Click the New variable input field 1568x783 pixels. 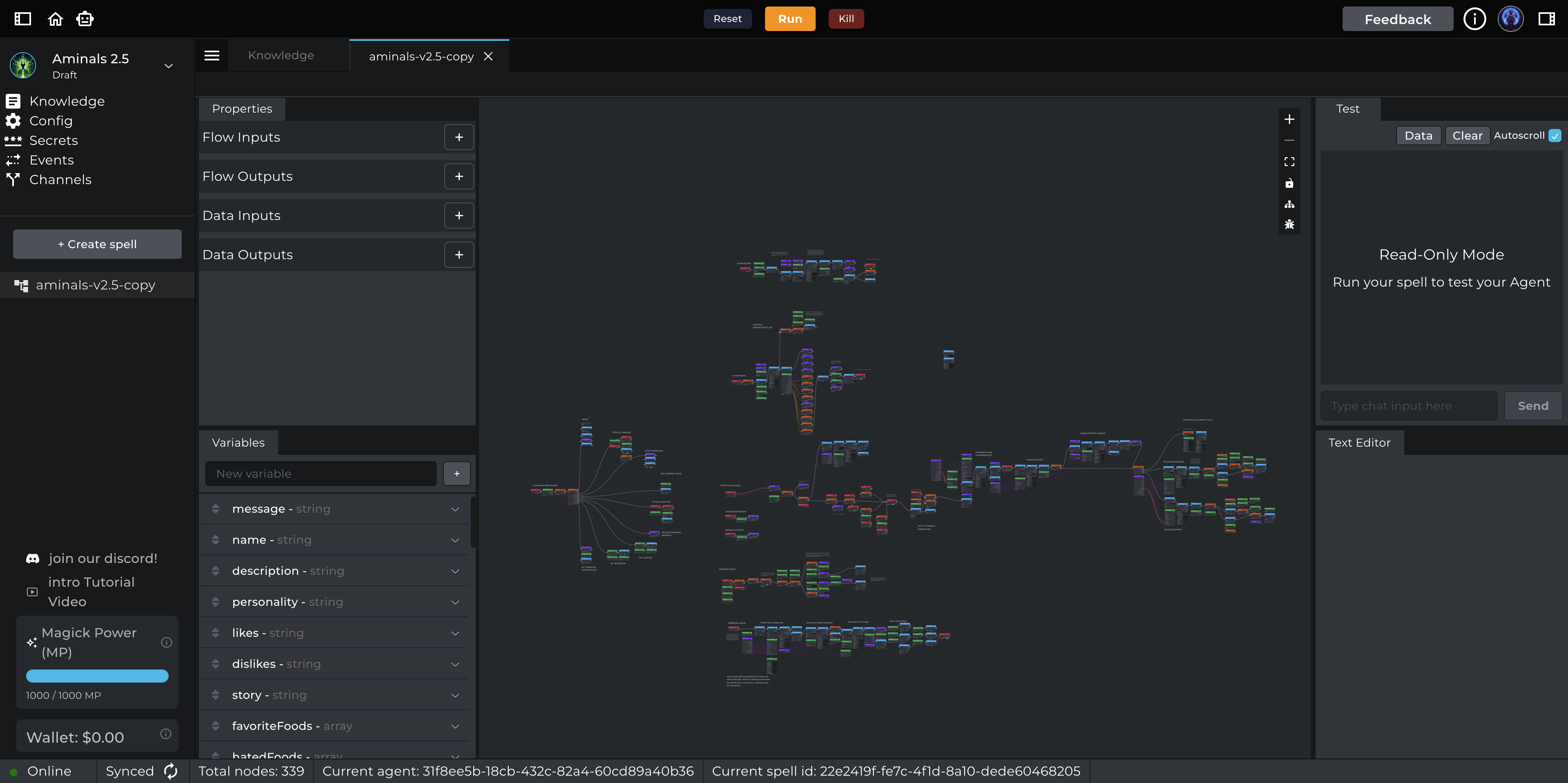tap(321, 473)
